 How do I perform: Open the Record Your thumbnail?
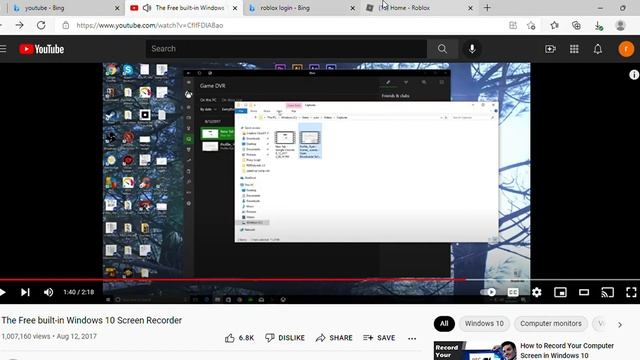click(475, 351)
